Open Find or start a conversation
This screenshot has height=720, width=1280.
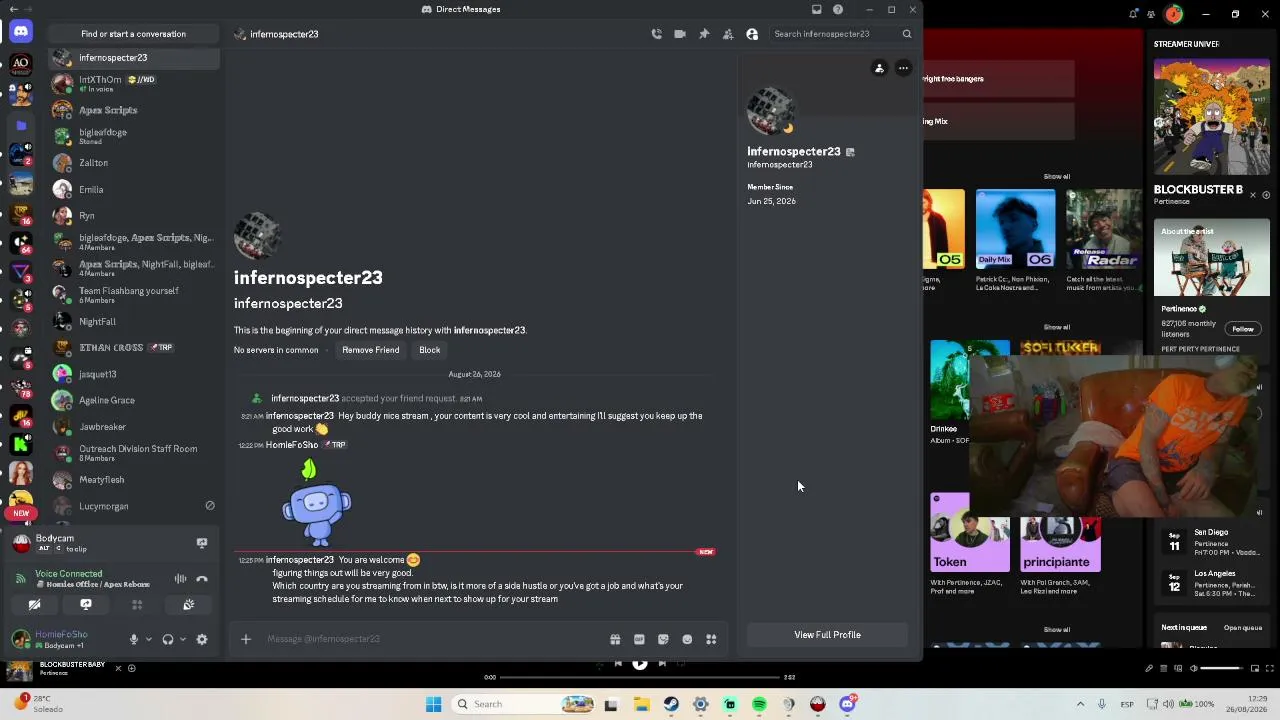point(133,34)
